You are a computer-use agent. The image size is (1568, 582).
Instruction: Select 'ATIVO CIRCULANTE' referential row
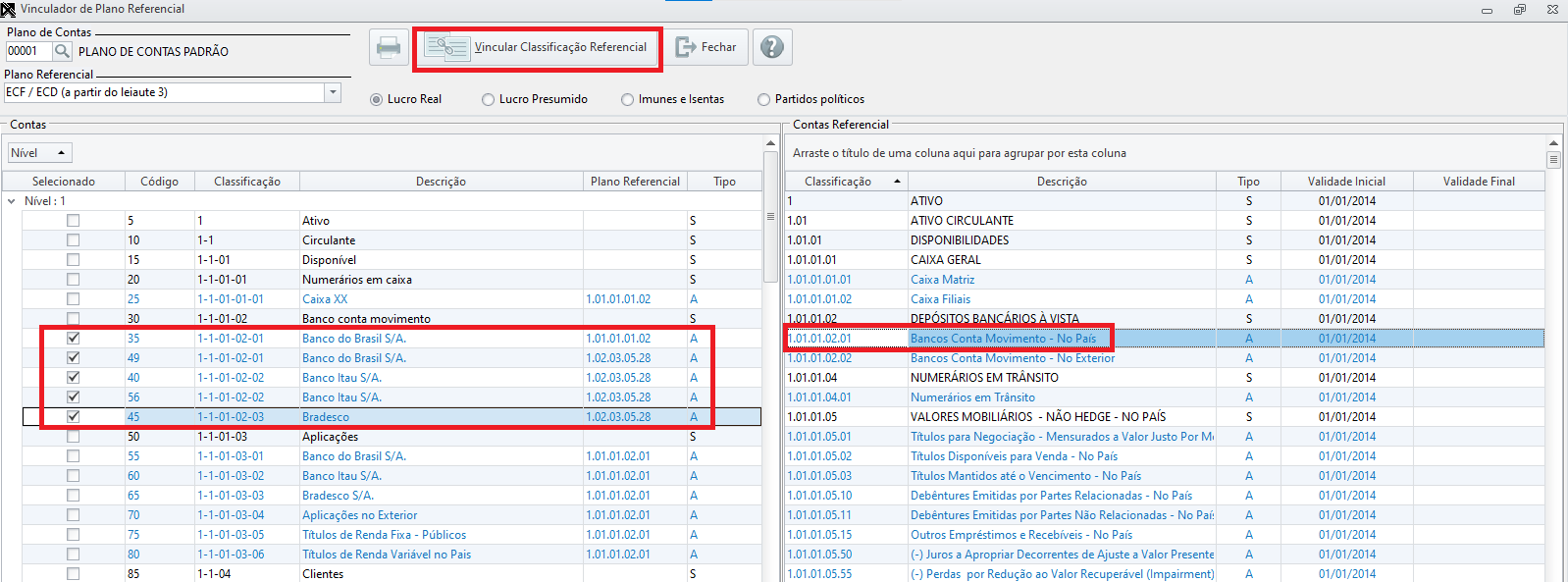click(x=1165, y=221)
